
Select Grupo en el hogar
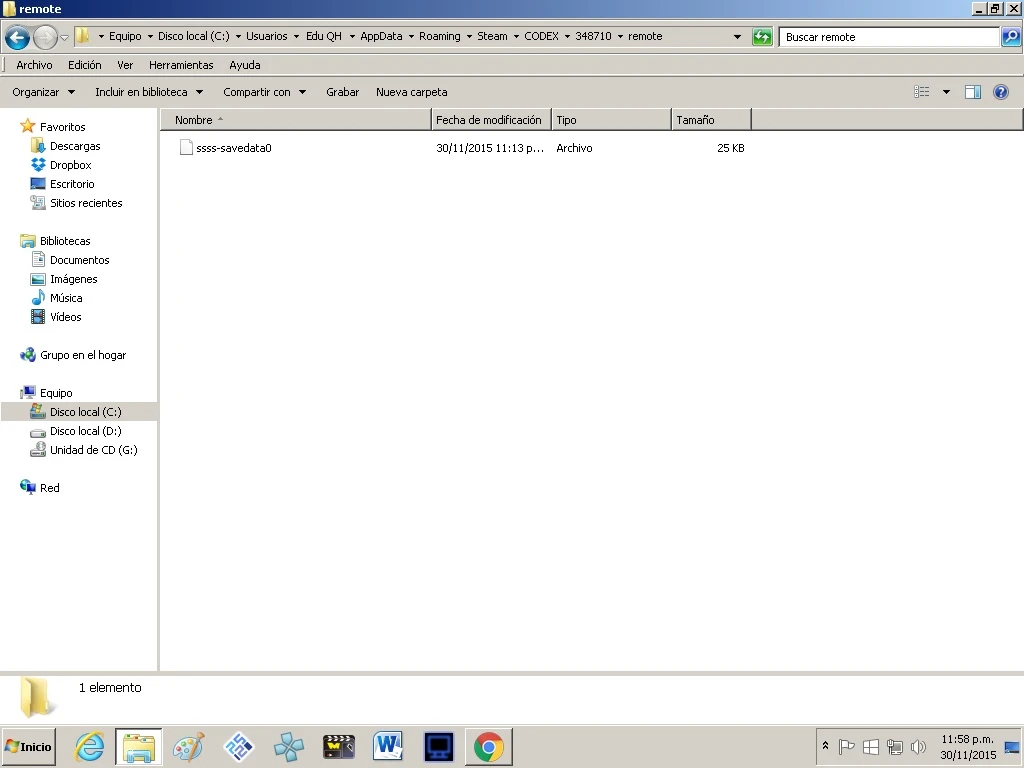[83, 355]
